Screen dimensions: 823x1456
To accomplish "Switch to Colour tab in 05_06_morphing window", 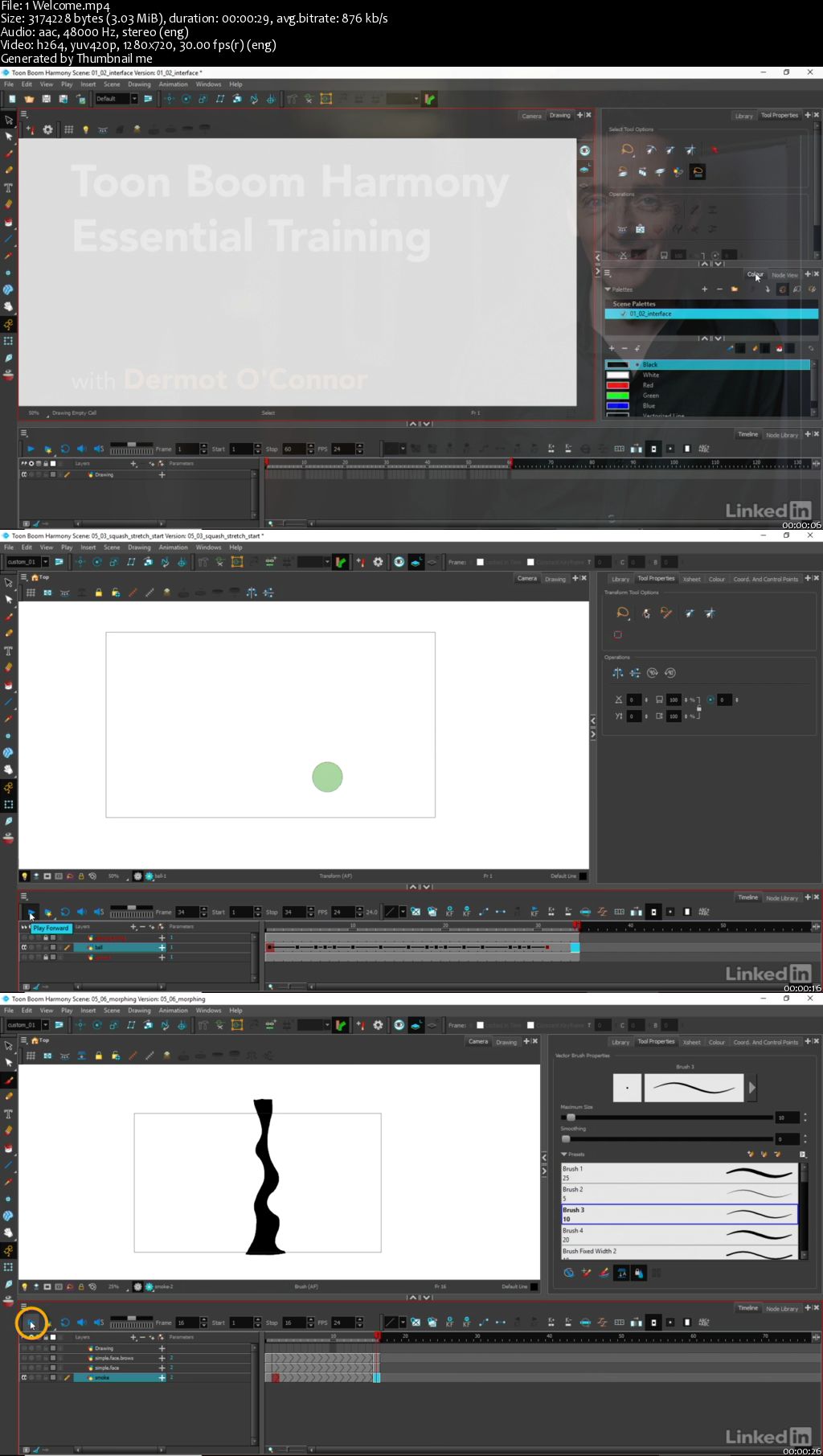I will click(716, 1042).
